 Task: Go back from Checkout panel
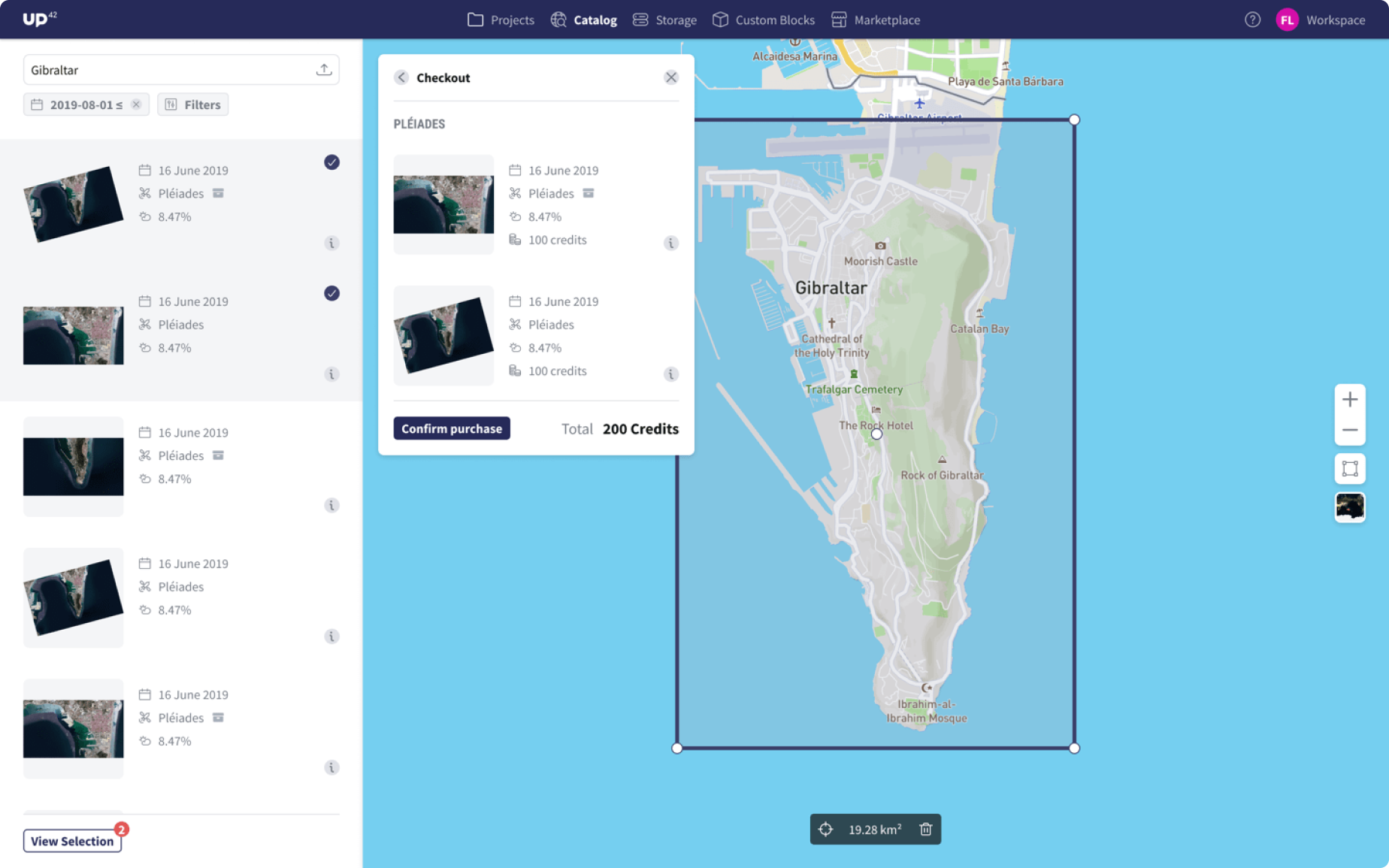401,77
